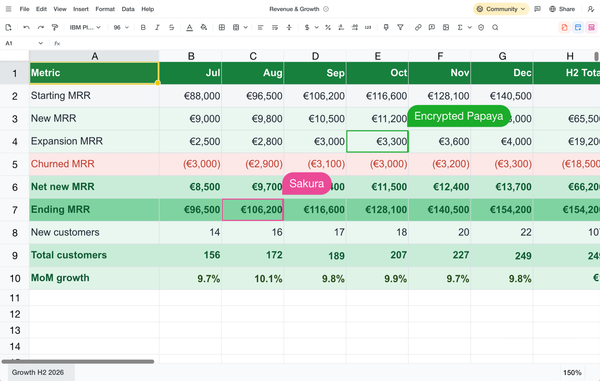600x381 pixels.
Task: Click the cell borders icon
Action: pos(222,27)
